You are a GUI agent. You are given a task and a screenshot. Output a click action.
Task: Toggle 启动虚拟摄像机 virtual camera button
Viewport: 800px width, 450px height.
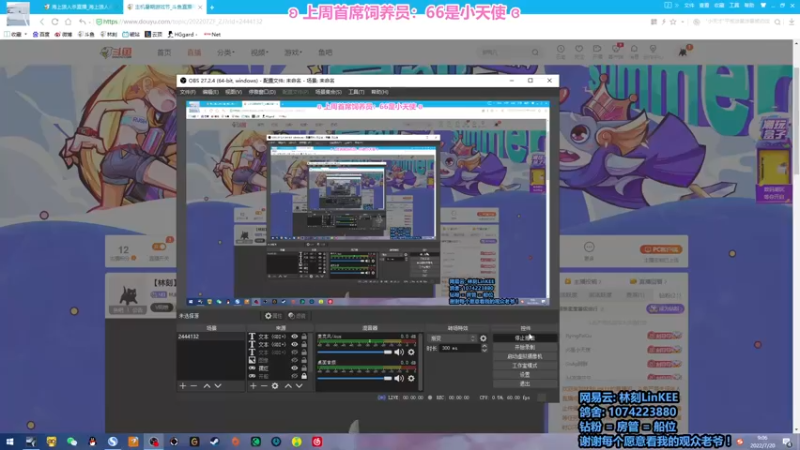click(x=524, y=357)
